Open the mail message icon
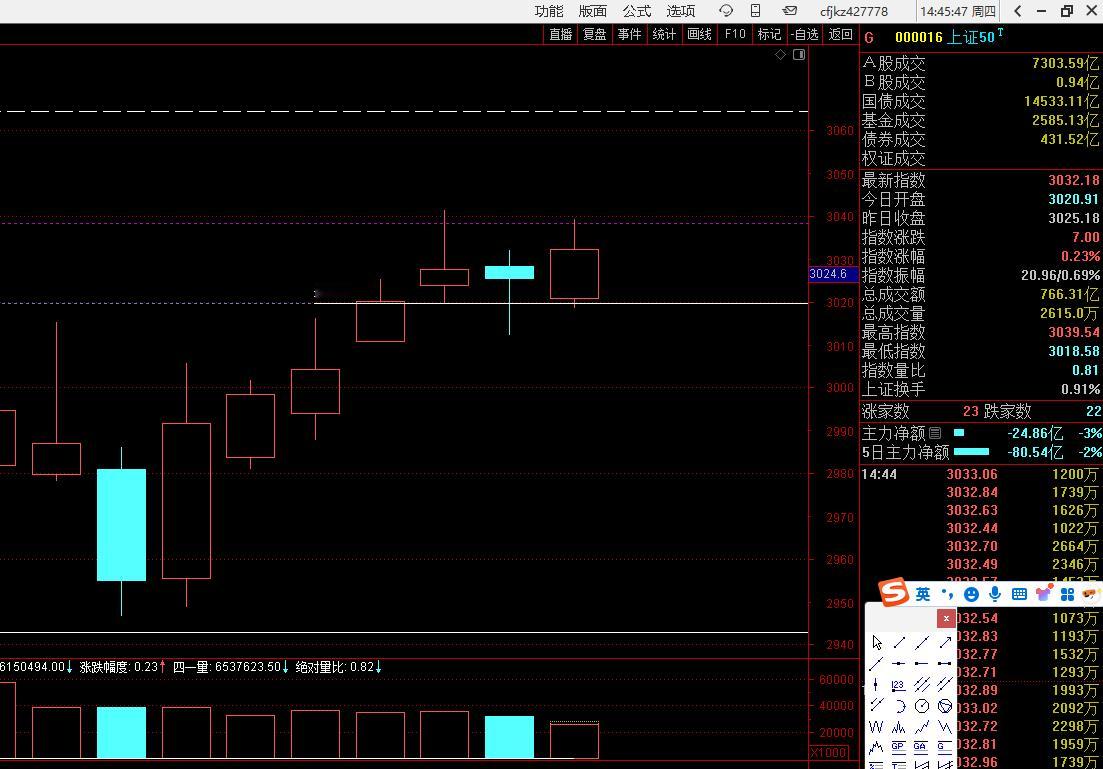Screen dimensions: 1103x769 pyautogui.click(x=789, y=11)
